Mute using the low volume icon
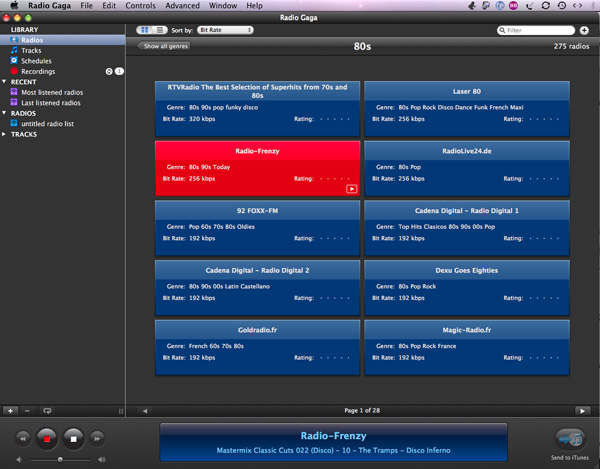 19,459
